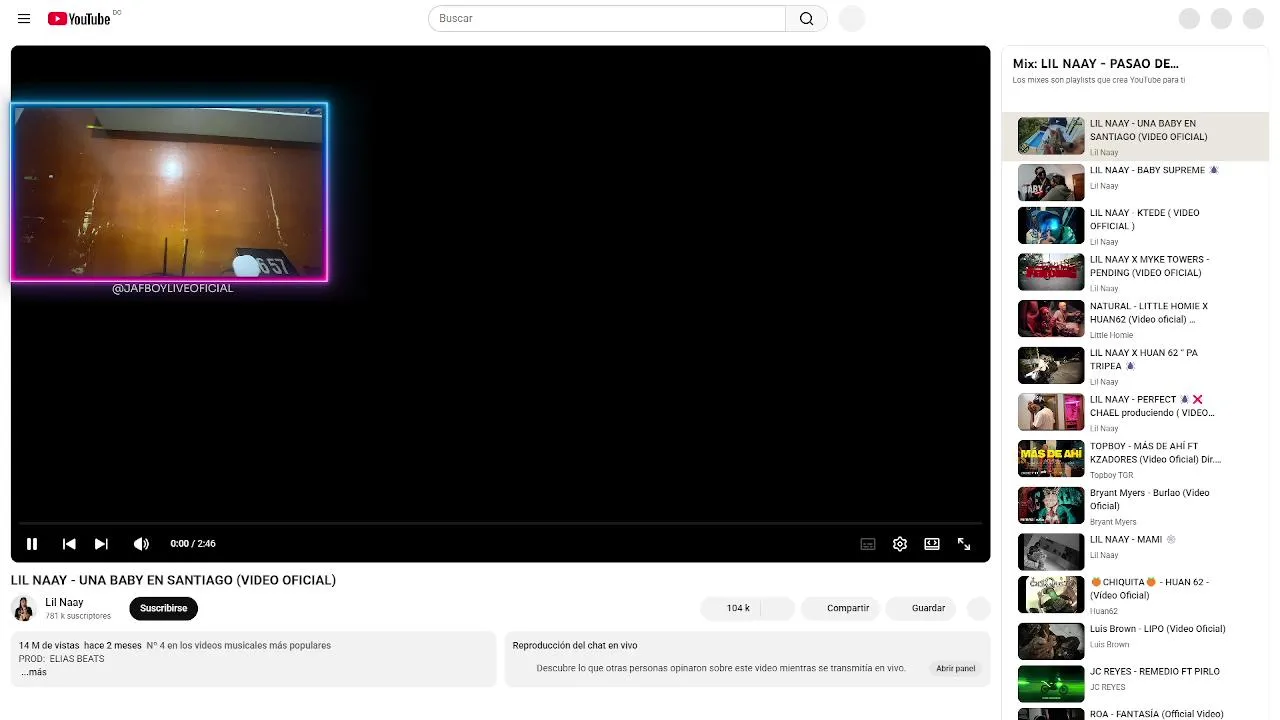The height and width of the screenshot is (720, 1280).
Task: Click the N° 4 music videos ranking text
Action: point(239,646)
